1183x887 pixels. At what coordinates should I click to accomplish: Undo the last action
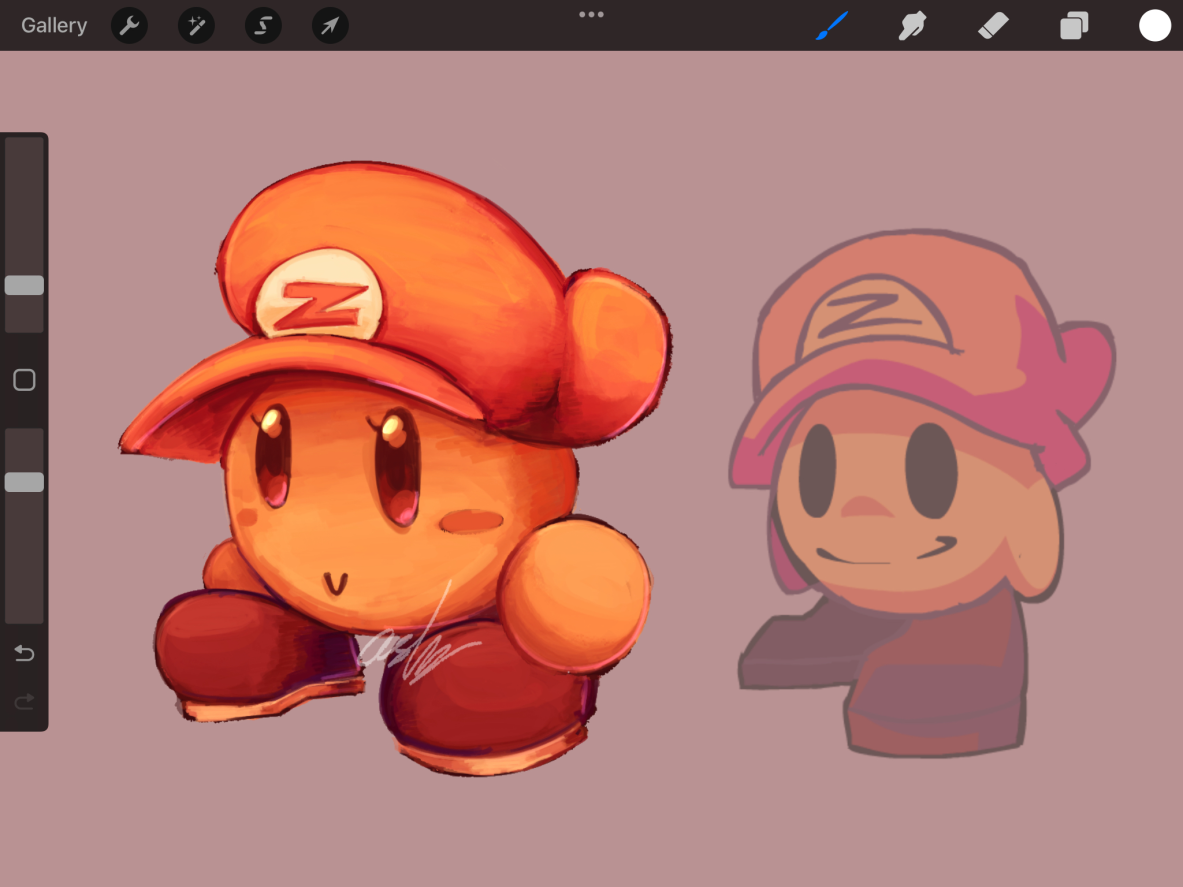(24, 654)
